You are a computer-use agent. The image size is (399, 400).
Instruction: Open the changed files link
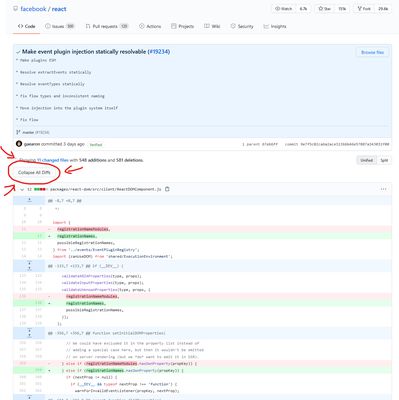pos(52,160)
